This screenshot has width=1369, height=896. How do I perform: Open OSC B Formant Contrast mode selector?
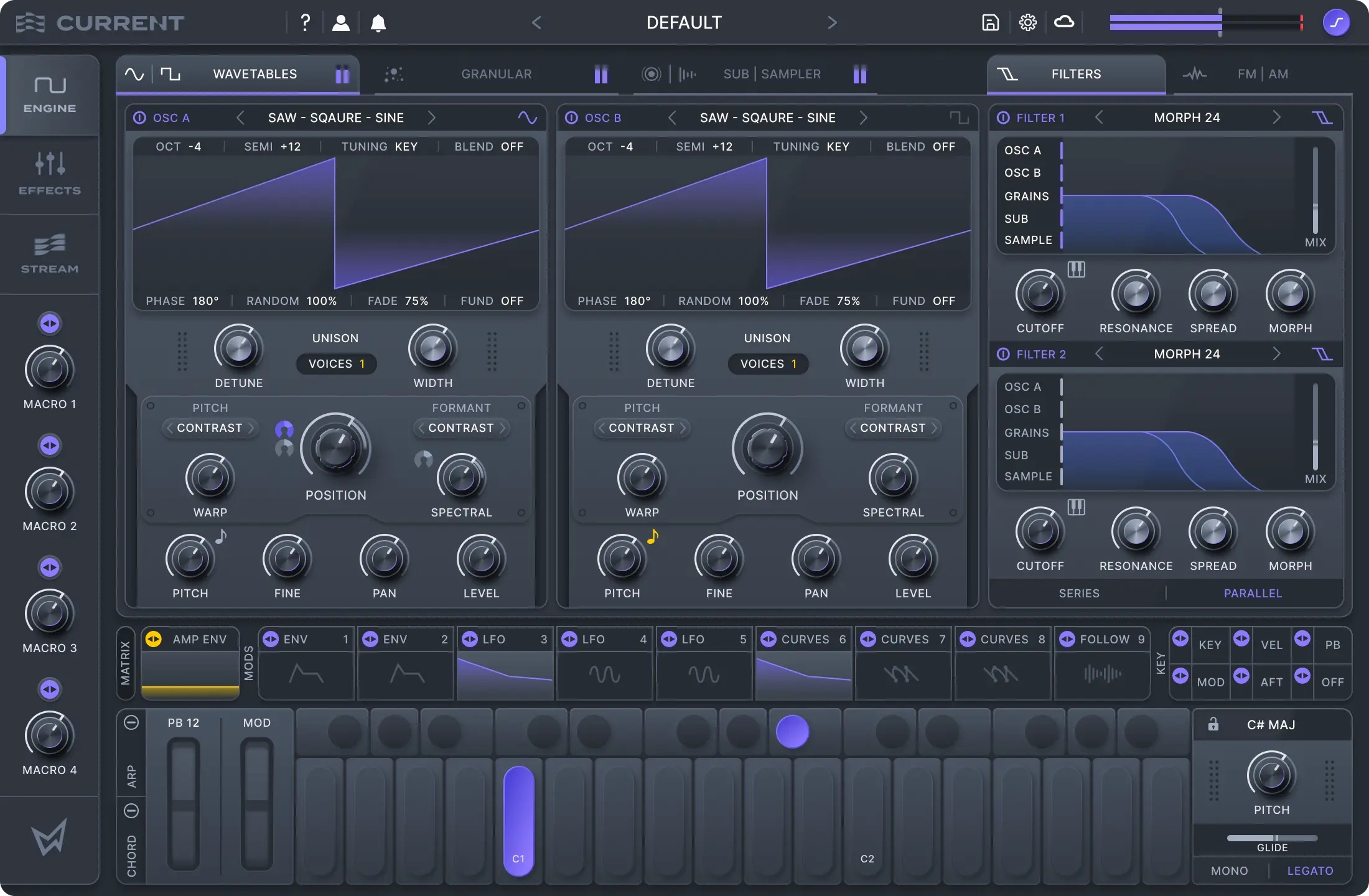tap(893, 427)
